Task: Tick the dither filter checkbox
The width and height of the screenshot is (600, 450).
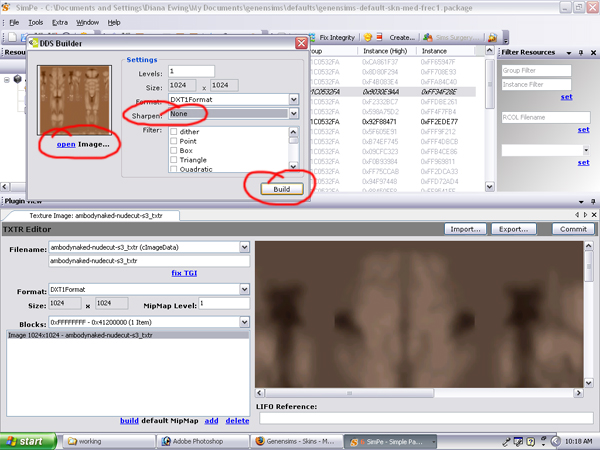Action: pos(174,132)
